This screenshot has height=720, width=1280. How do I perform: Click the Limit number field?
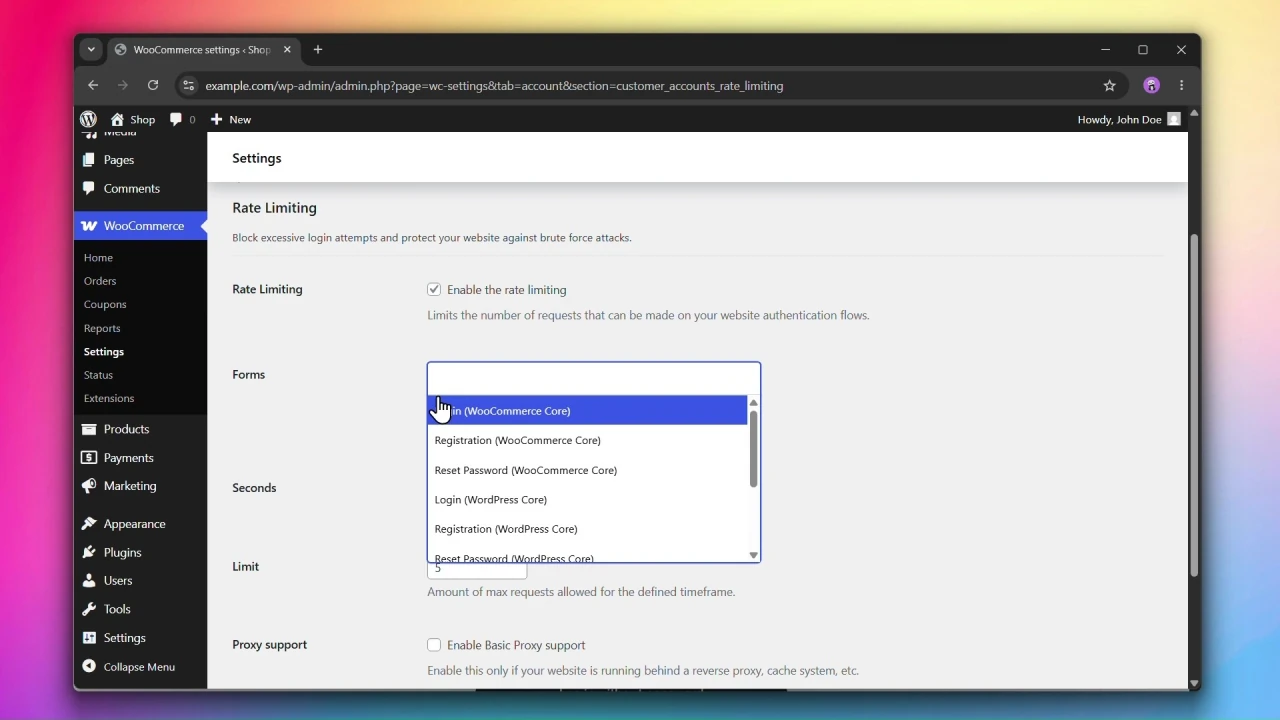pyautogui.click(x=477, y=571)
